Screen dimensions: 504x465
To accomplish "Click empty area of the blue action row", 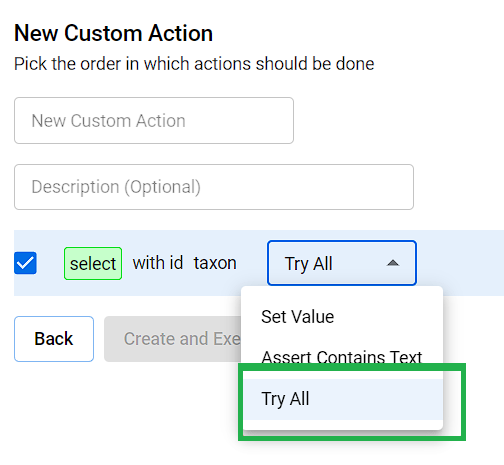I will (x=460, y=263).
